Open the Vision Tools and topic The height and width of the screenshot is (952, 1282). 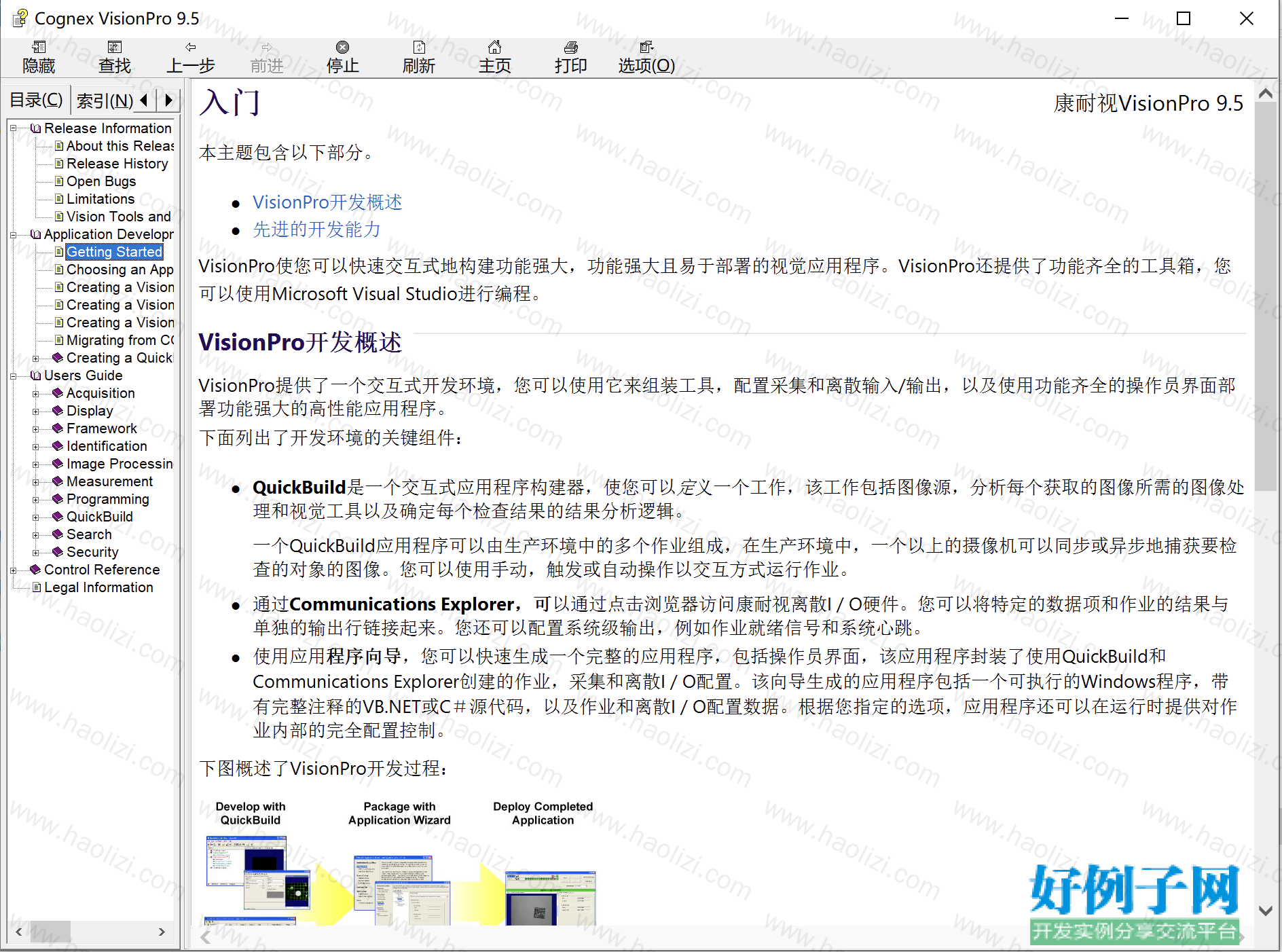(119, 217)
